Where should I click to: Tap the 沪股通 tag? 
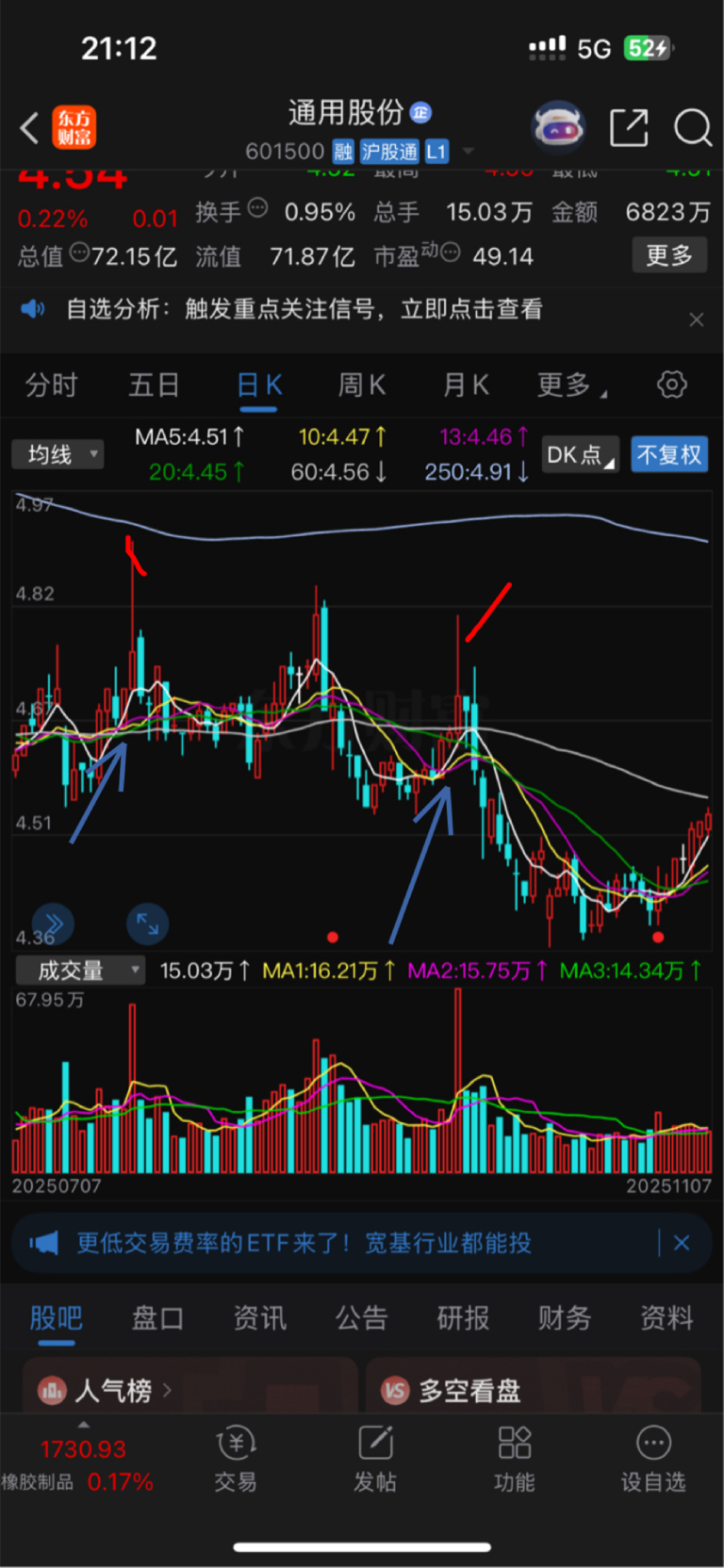pyautogui.click(x=389, y=152)
